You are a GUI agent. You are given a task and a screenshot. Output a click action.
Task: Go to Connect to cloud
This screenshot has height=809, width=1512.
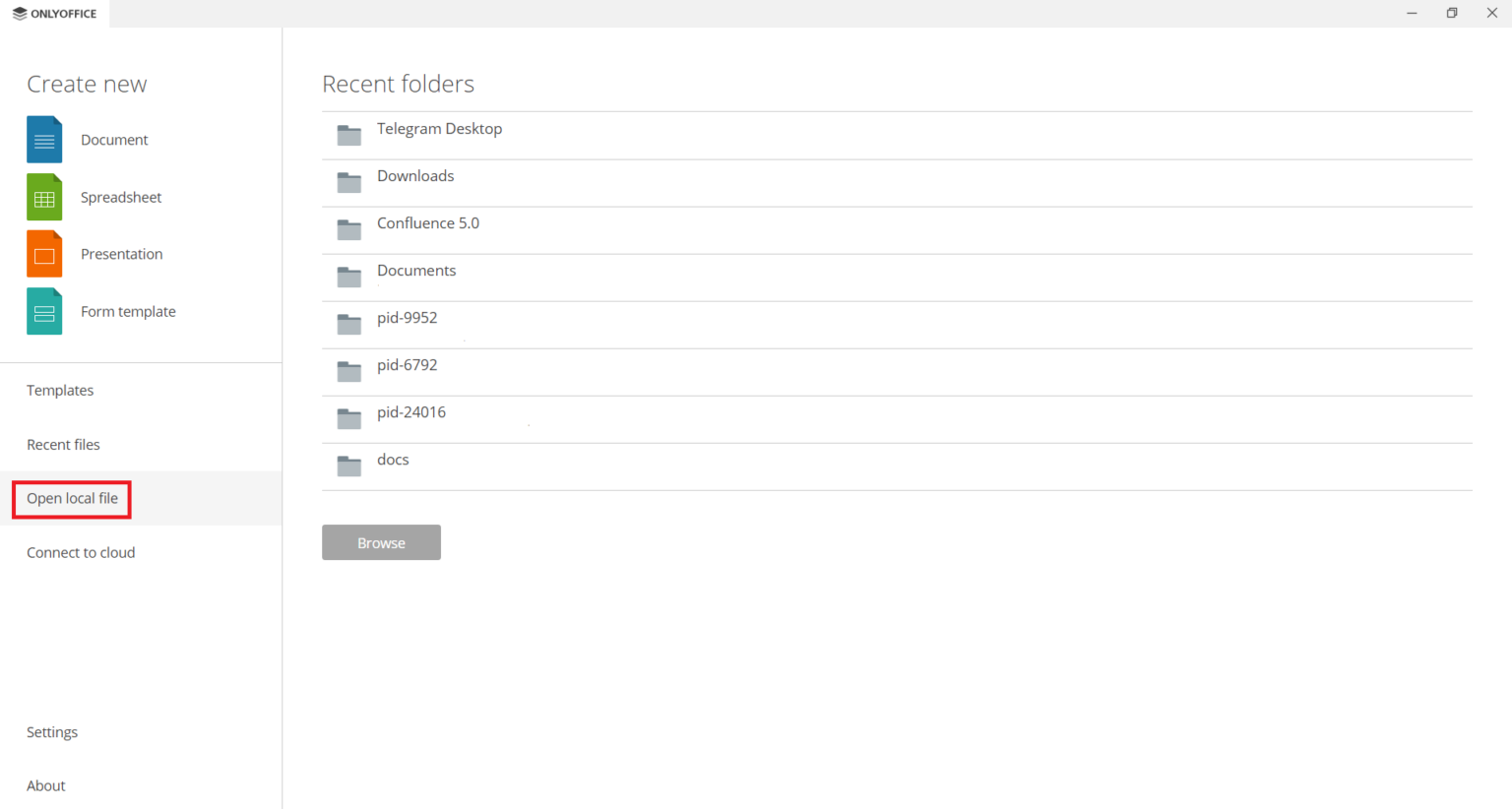point(81,553)
